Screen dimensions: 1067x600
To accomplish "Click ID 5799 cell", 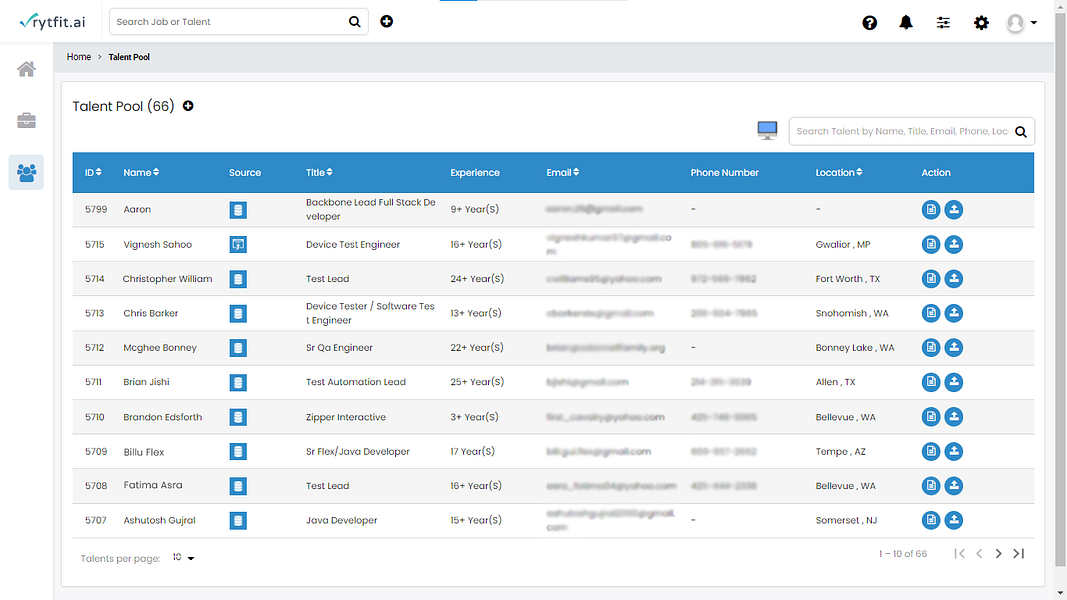I will [96, 210].
